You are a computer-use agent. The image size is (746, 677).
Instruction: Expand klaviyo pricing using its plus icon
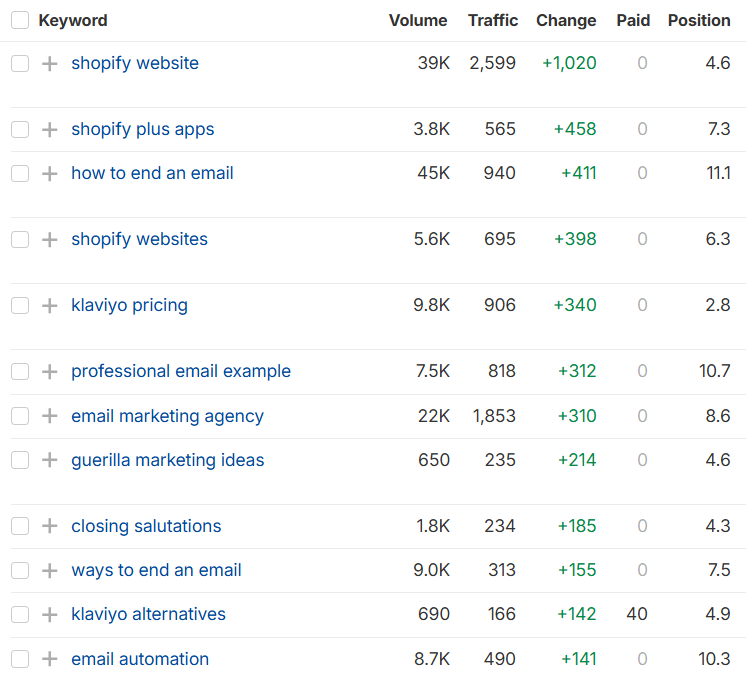pos(49,305)
